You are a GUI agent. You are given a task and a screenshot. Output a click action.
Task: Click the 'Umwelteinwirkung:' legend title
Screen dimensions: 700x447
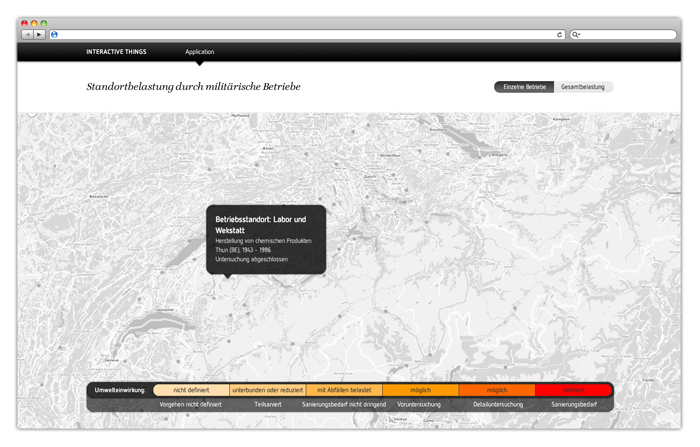tap(120, 390)
